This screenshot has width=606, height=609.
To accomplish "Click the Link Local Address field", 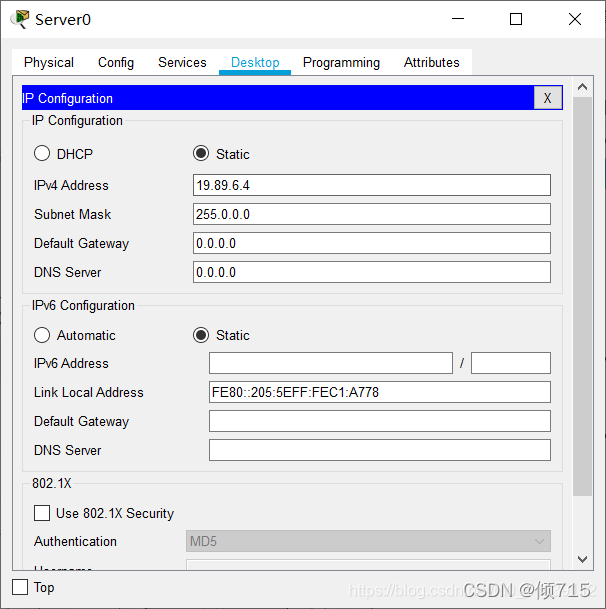I will point(380,392).
